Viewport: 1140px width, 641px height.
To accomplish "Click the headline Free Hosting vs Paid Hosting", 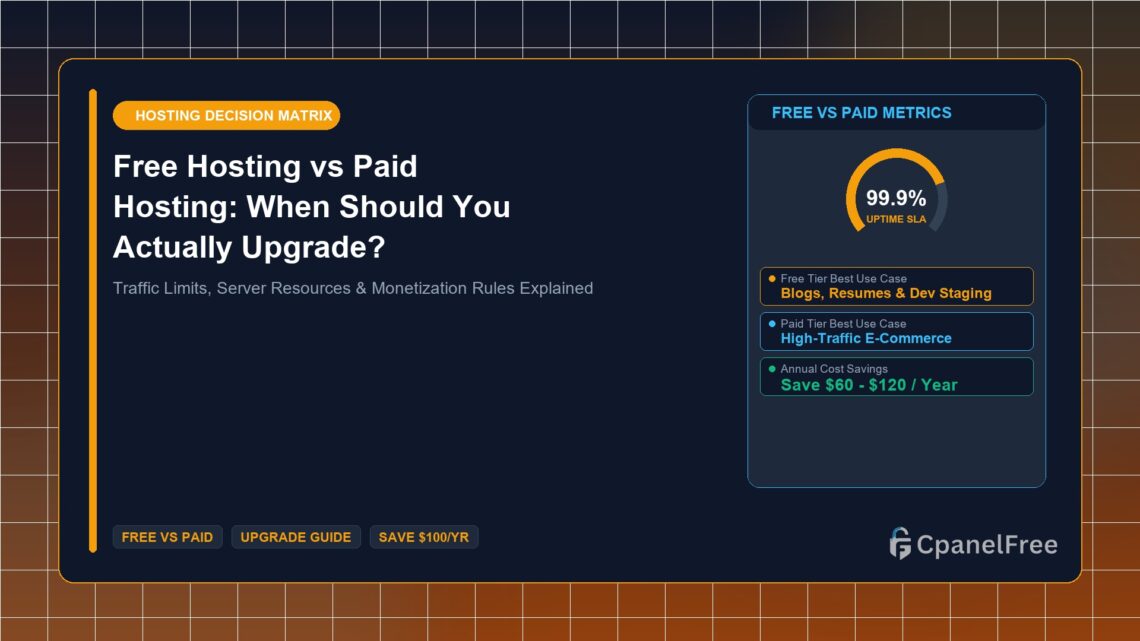I will point(312,207).
